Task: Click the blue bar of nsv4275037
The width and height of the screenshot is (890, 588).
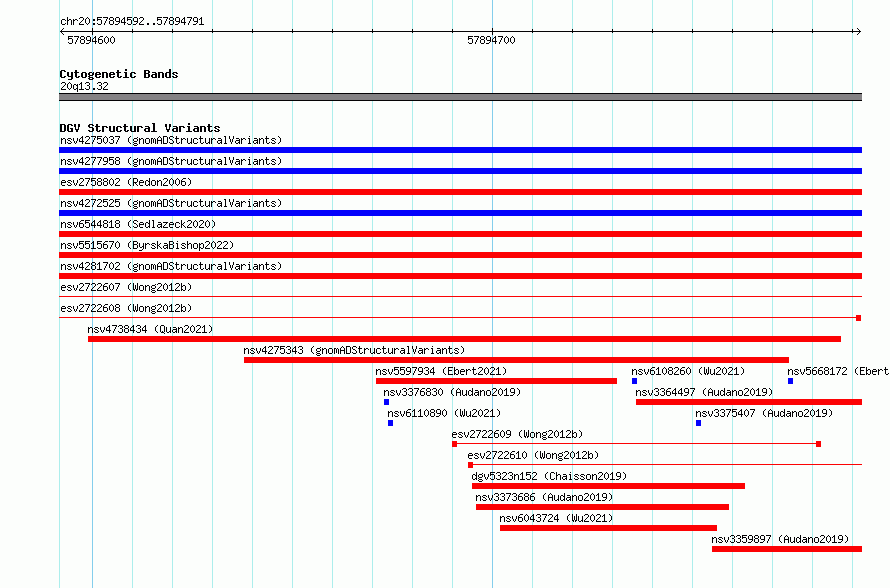Action: 460,150
